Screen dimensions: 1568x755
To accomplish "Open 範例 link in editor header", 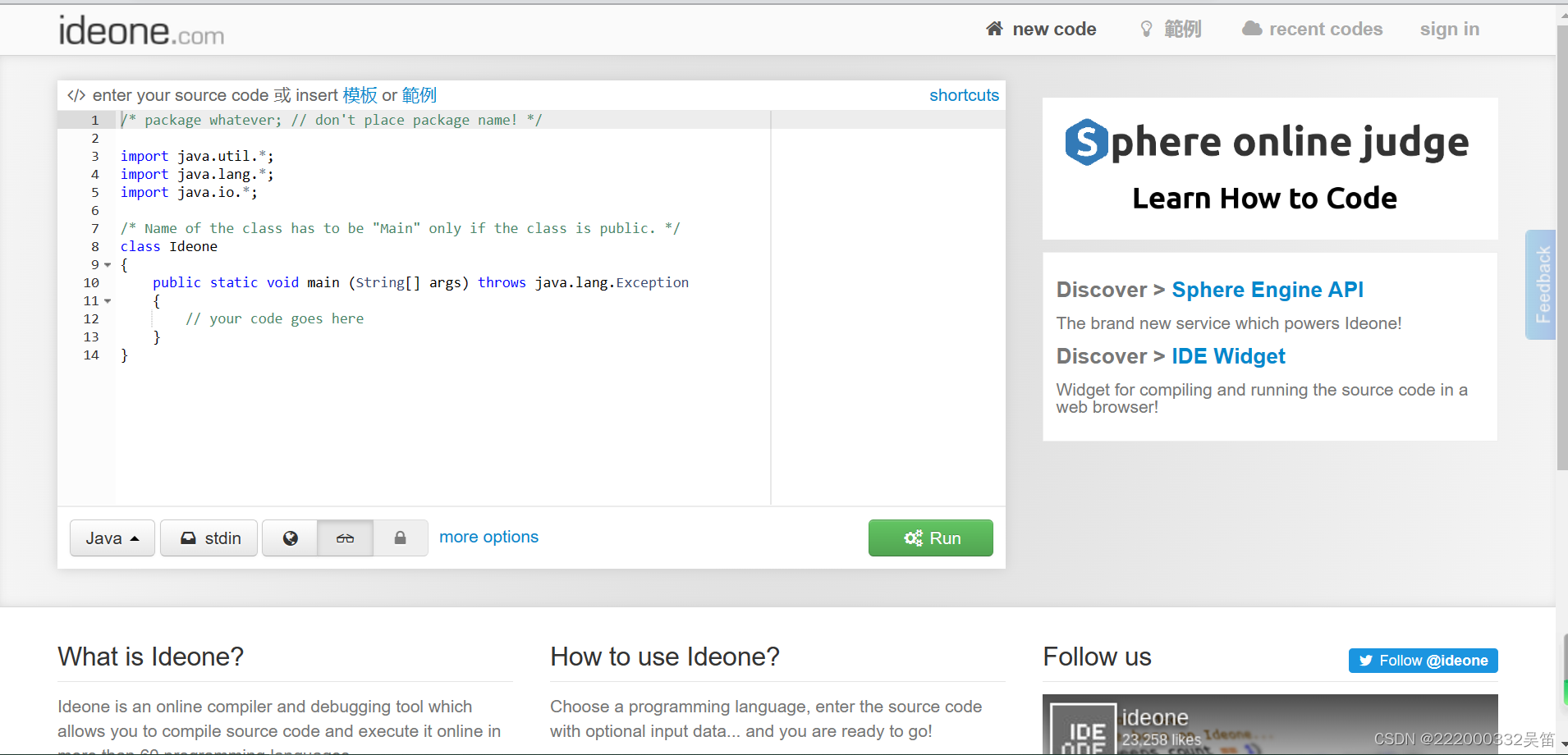I will (x=420, y=95).
